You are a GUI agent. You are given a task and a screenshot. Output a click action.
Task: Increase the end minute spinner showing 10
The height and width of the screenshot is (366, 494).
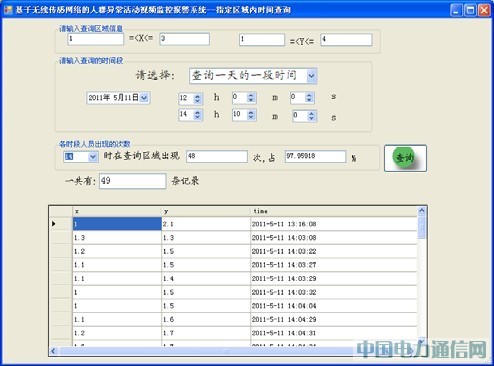tap(251, 112)
